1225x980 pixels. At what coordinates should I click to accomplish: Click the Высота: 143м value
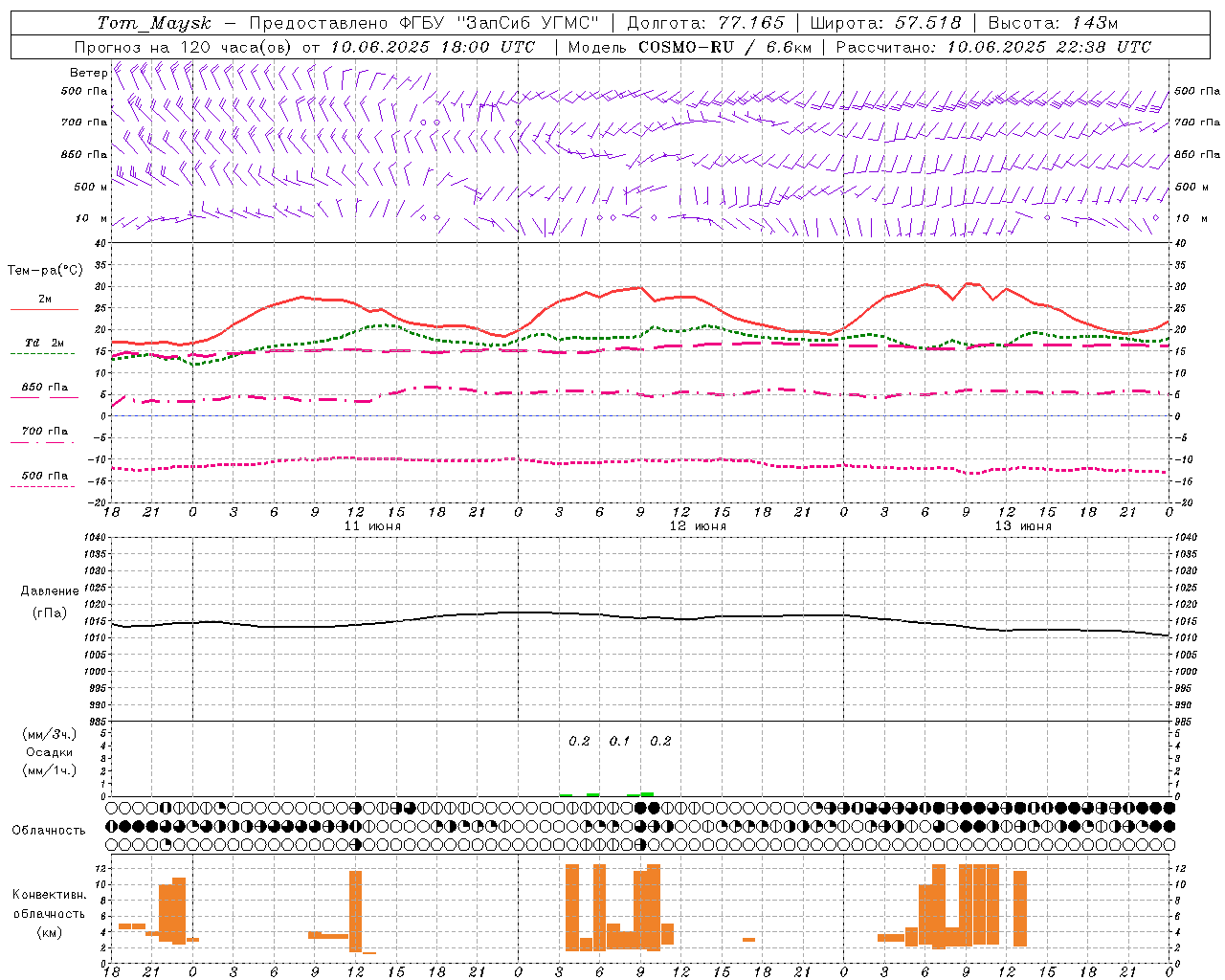point(1053,23)
